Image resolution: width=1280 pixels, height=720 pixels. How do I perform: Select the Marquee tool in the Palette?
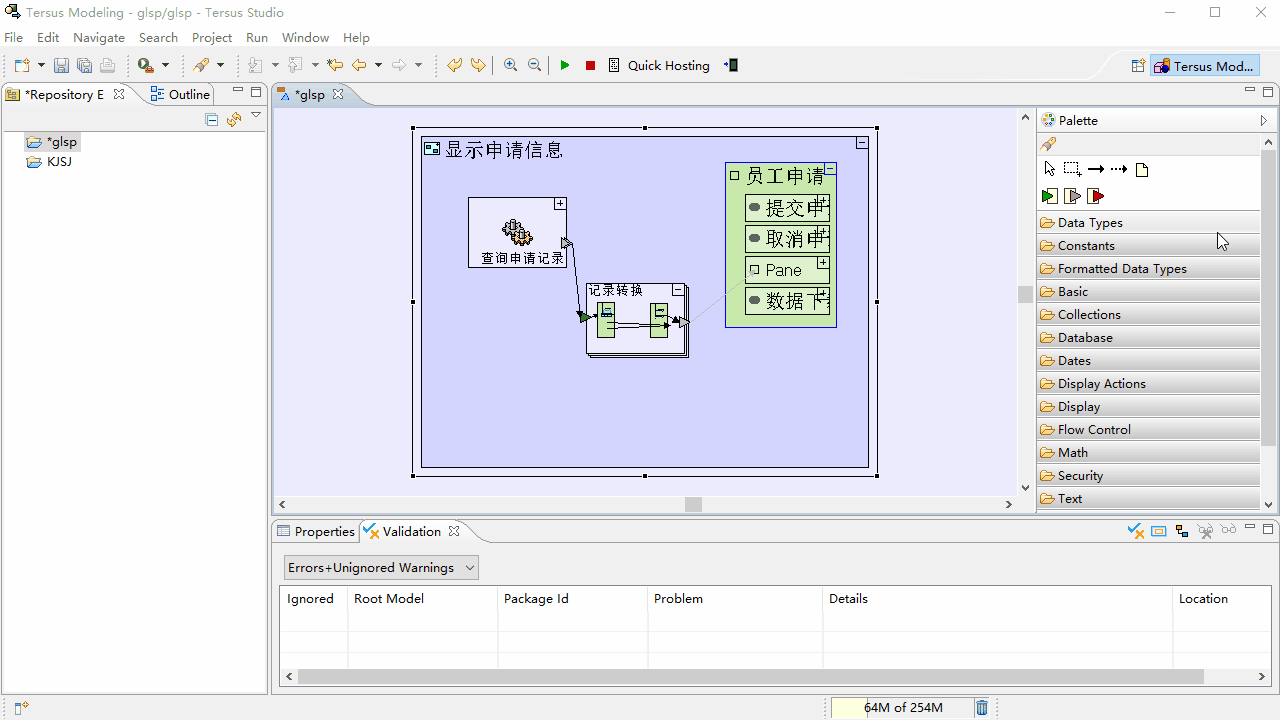(x=1072, y=169)
